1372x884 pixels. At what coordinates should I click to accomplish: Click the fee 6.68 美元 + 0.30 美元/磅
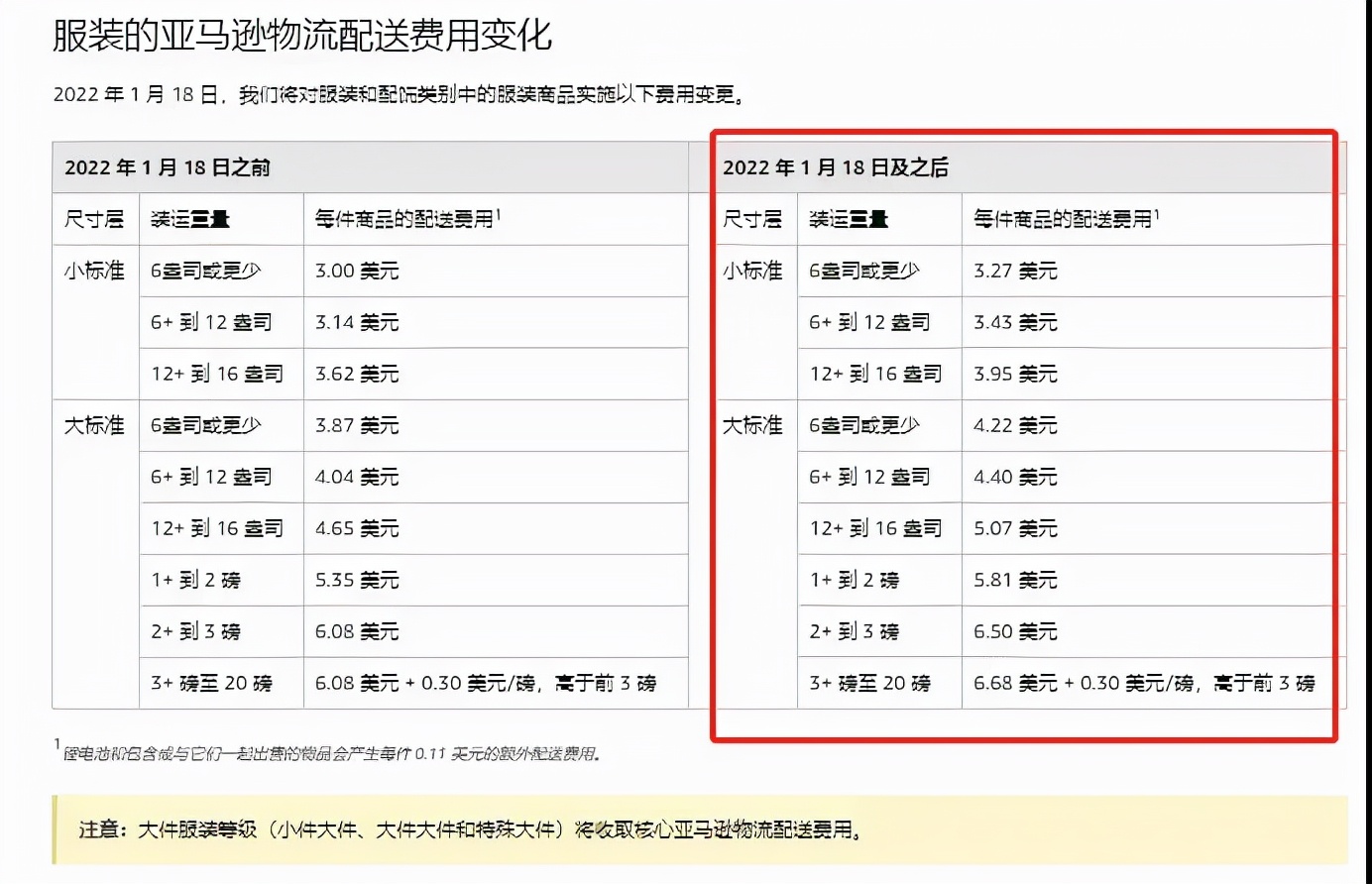[1144, 683]
